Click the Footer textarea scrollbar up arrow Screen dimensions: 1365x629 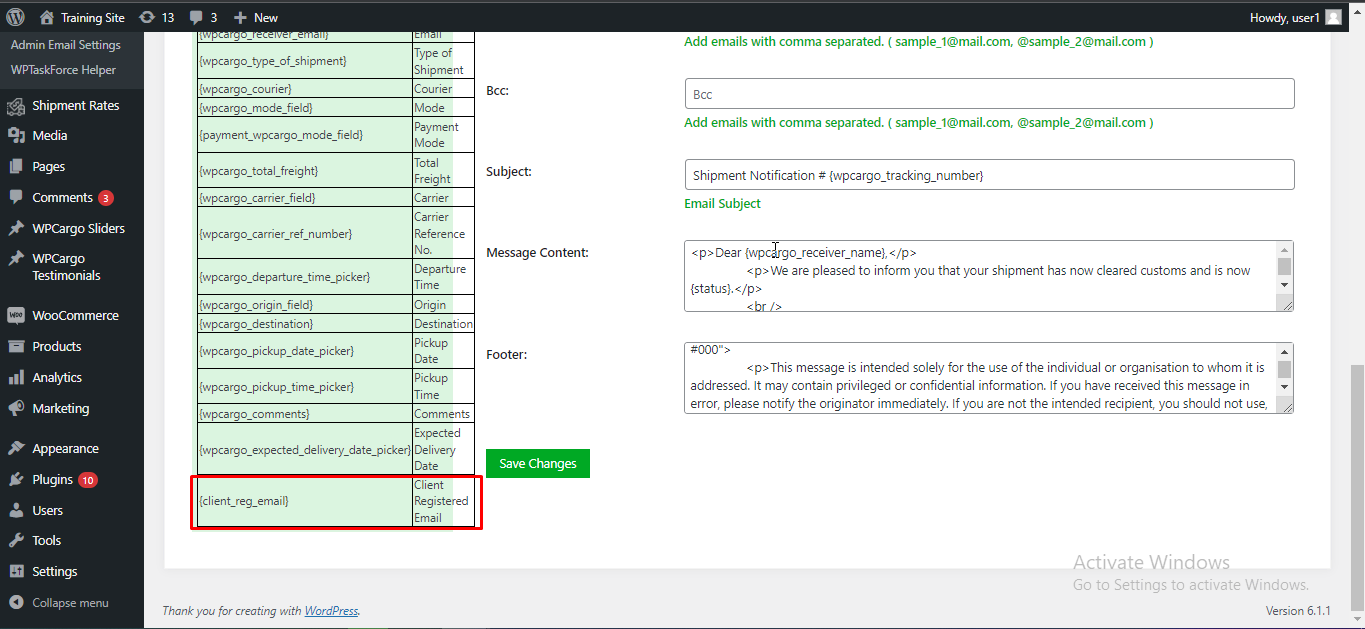tap(1284, 351)
